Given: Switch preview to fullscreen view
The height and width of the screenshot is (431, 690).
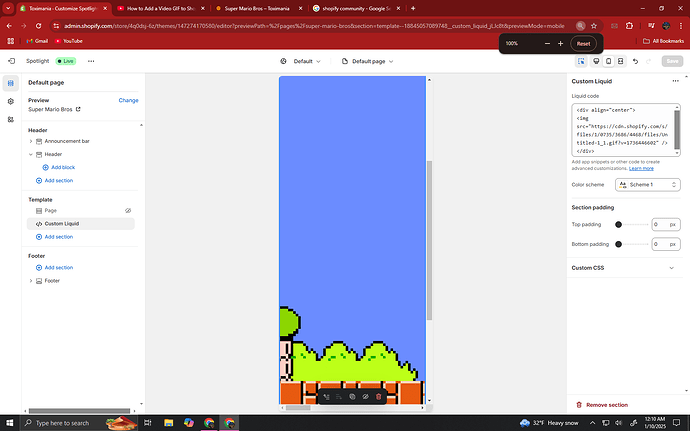Looking at the screenshot, I should point(620,61).
